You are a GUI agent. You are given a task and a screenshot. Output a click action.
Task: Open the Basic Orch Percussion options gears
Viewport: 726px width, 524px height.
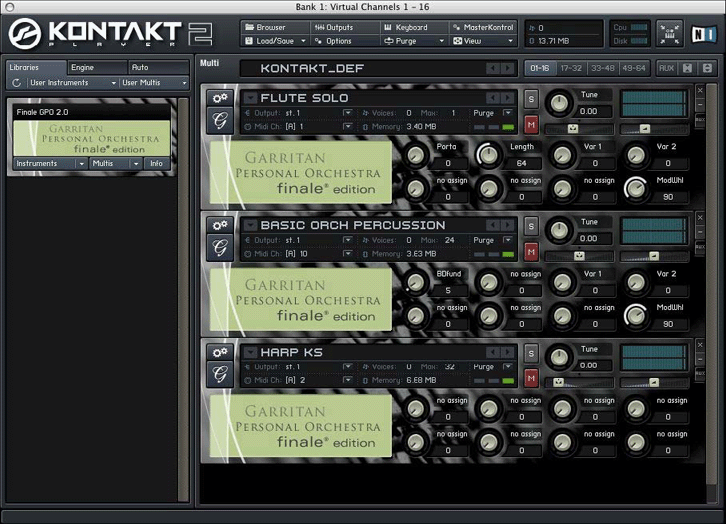pyautogui.click(x=220, y=225)
